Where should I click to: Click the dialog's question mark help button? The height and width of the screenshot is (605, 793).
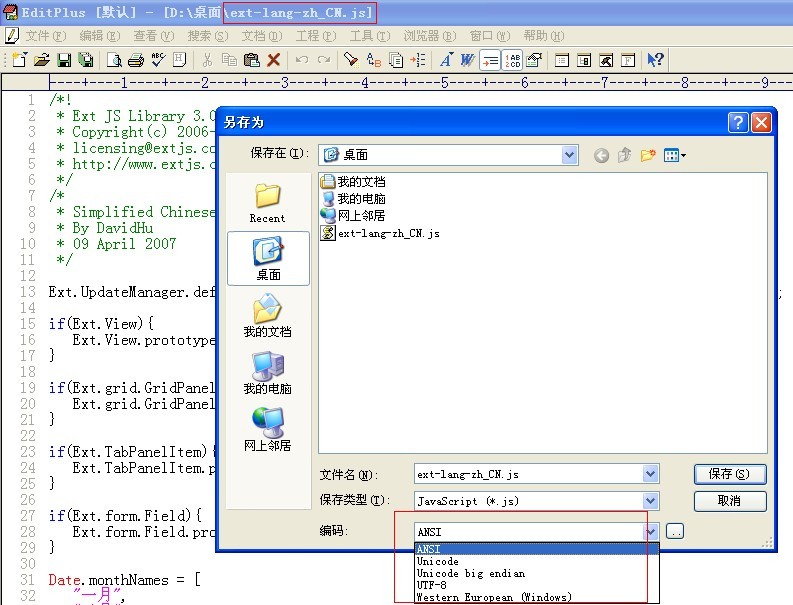[738, 122]
